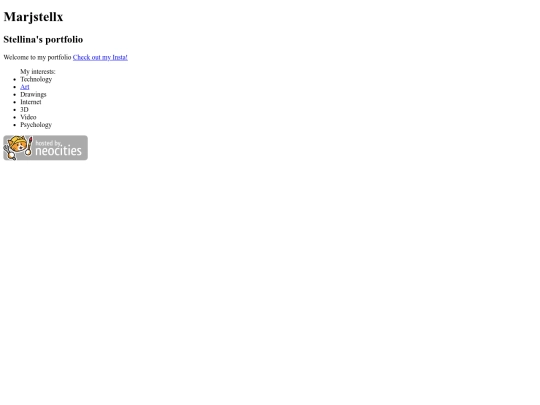Image resolution: width=540 pixels, height=405 pixels.
Task: Open the 'Check out my Insta!' link
Action: 100,57
